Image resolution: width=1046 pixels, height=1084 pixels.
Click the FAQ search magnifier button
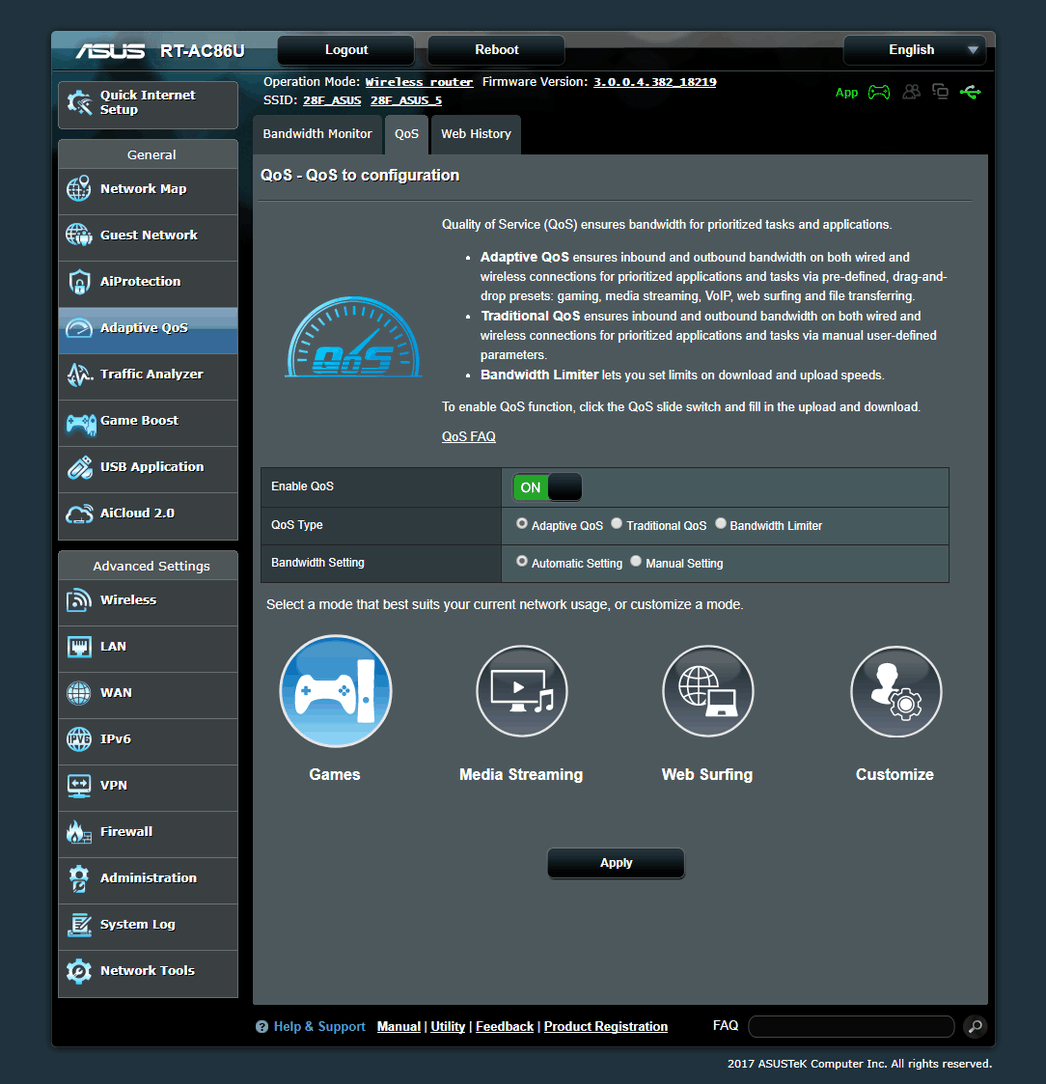coord(975,1027)
